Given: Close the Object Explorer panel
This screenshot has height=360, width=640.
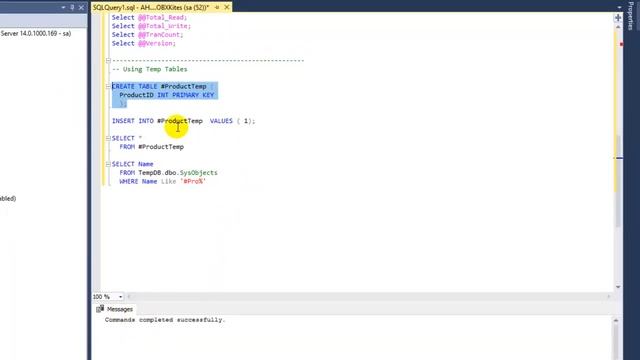Looking at the screenshot, I should 81,7.
